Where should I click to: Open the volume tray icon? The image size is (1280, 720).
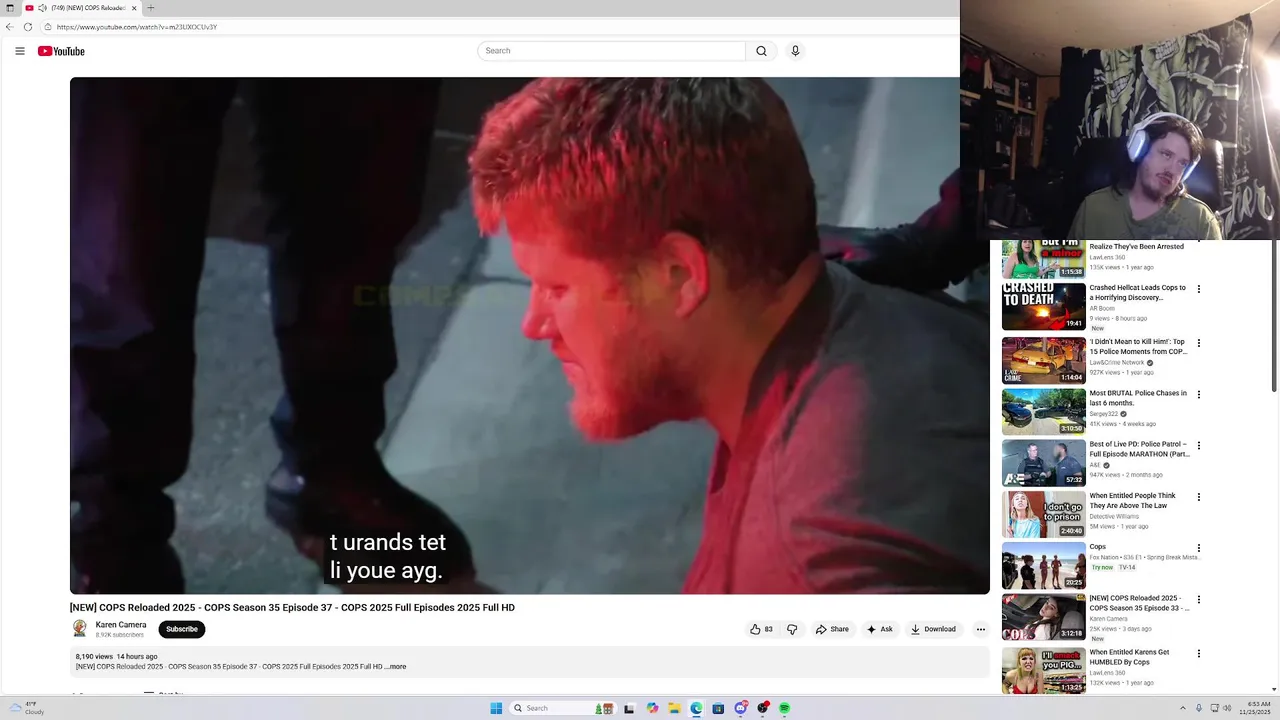1229,708
